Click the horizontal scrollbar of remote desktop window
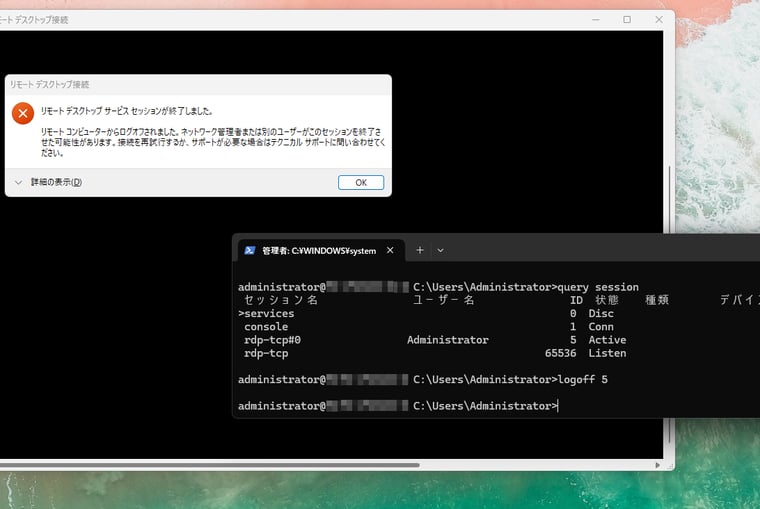The image size is (760, 509). (x=209, y=465)
